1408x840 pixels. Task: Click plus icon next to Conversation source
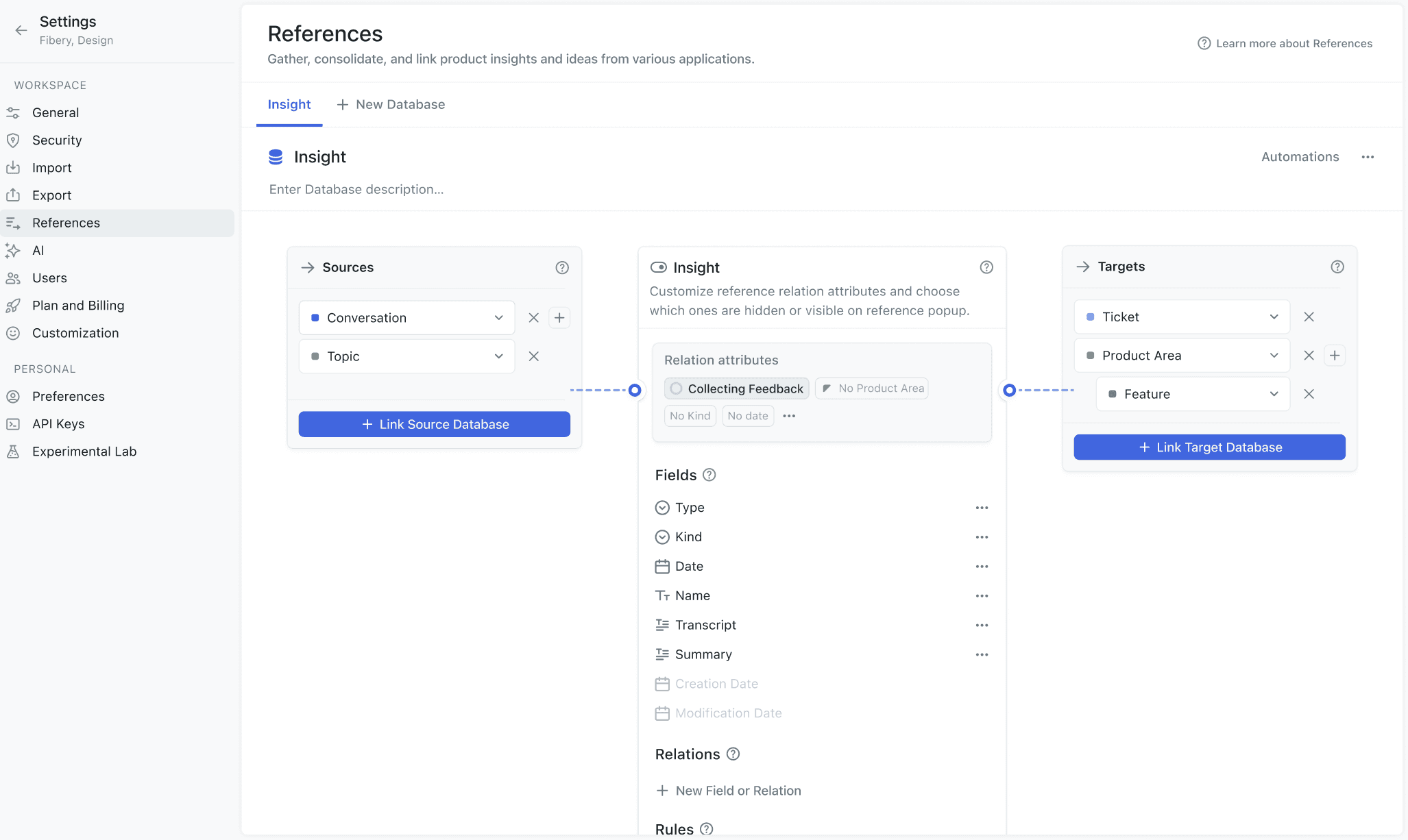point(559,318)
